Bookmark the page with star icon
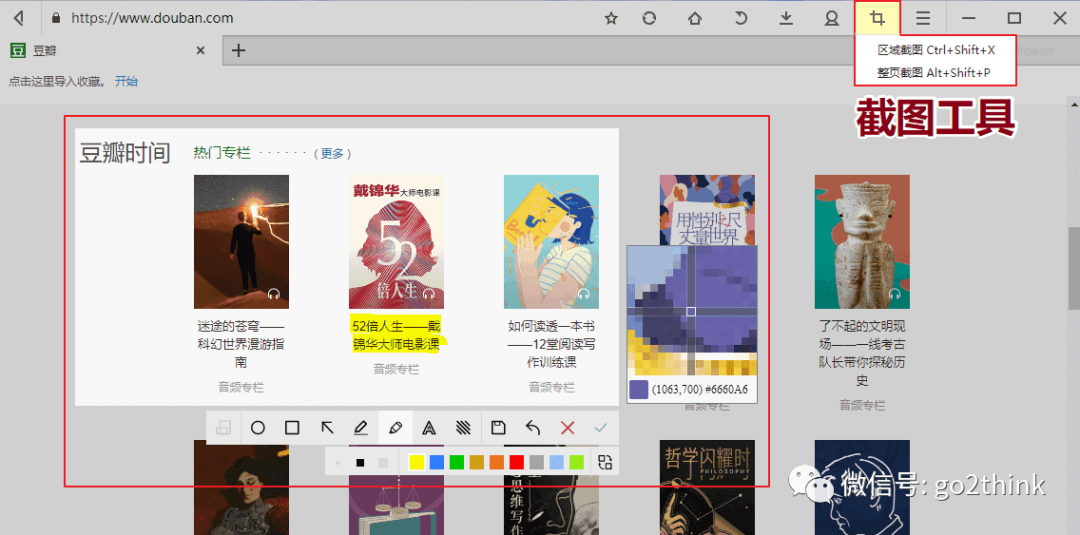Screen dimensions: 1080x535 [x=610, y=19]
